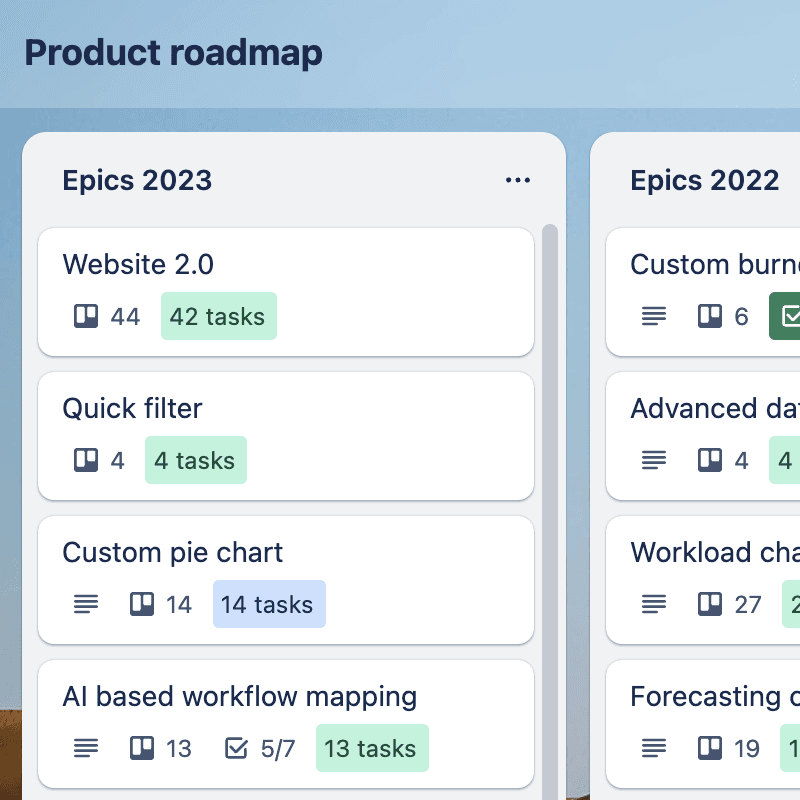Click the 19 count on Forecasting card
800x800 pixels.
(747, 748)
